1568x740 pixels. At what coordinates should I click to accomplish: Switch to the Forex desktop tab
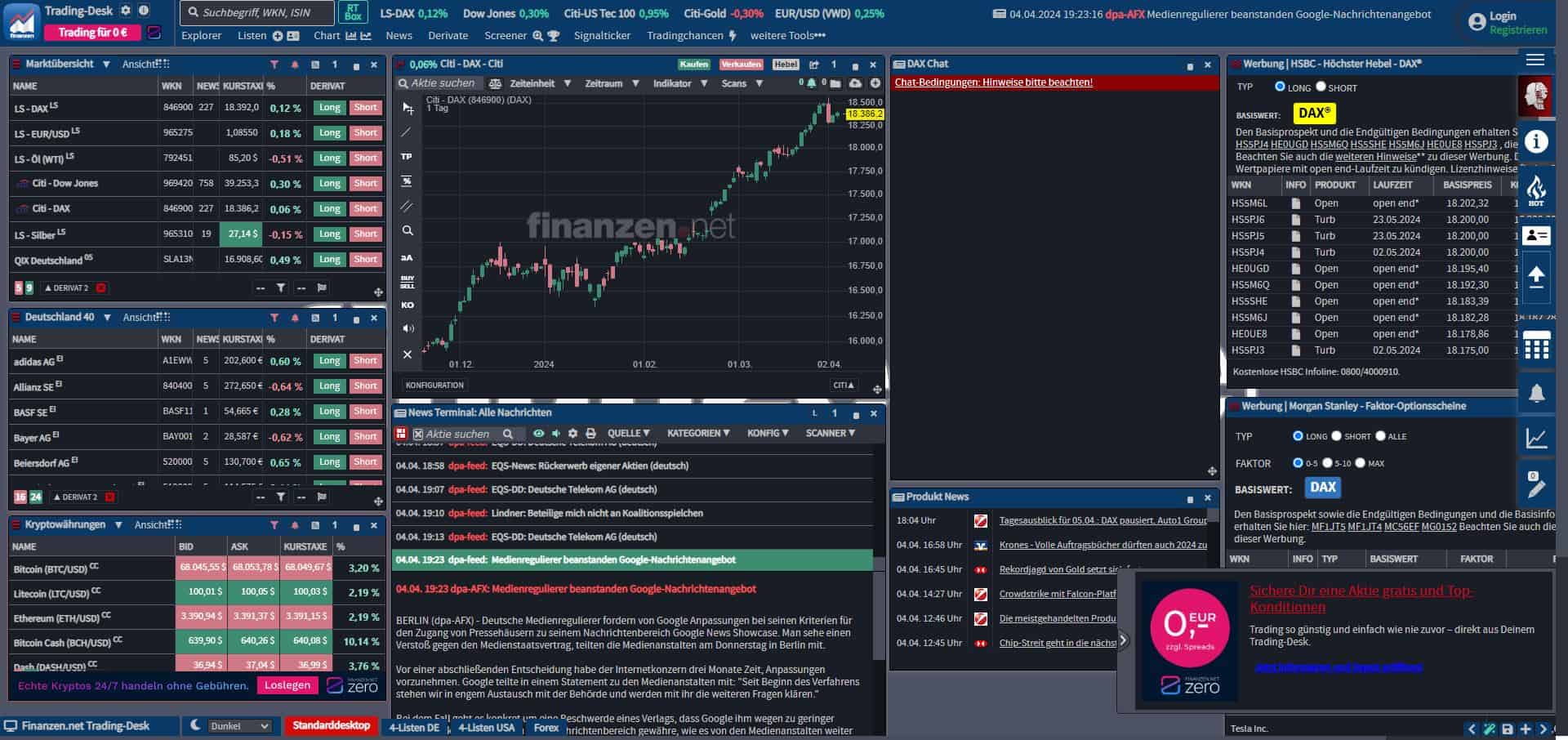click(x=546, y=728)
